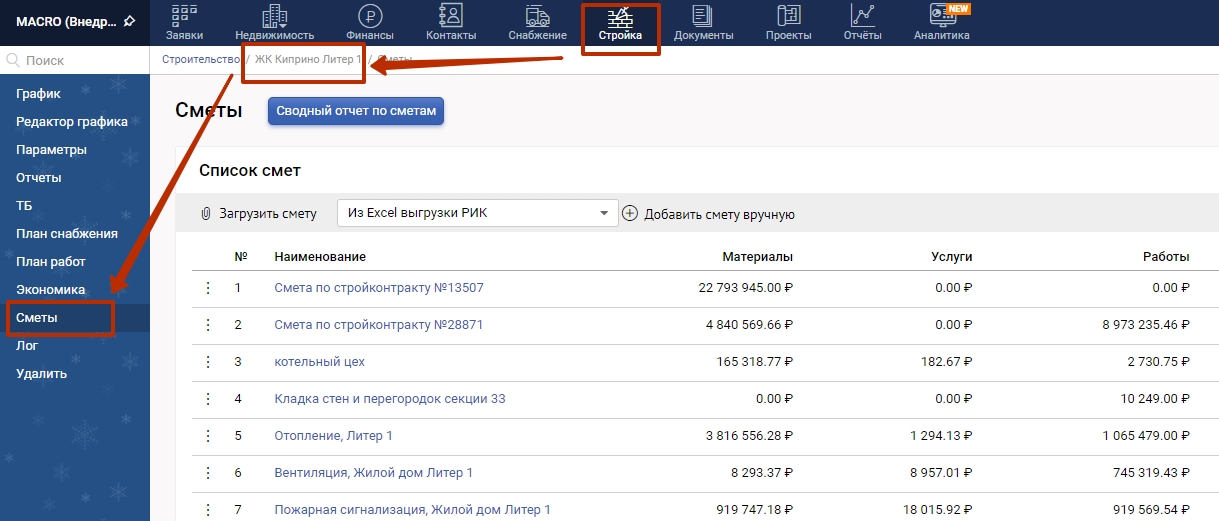Image resolution: width=1219 pixels, height=521 pixels.
Task: Open Редактор графика in the sidebar
Action: 72,122
